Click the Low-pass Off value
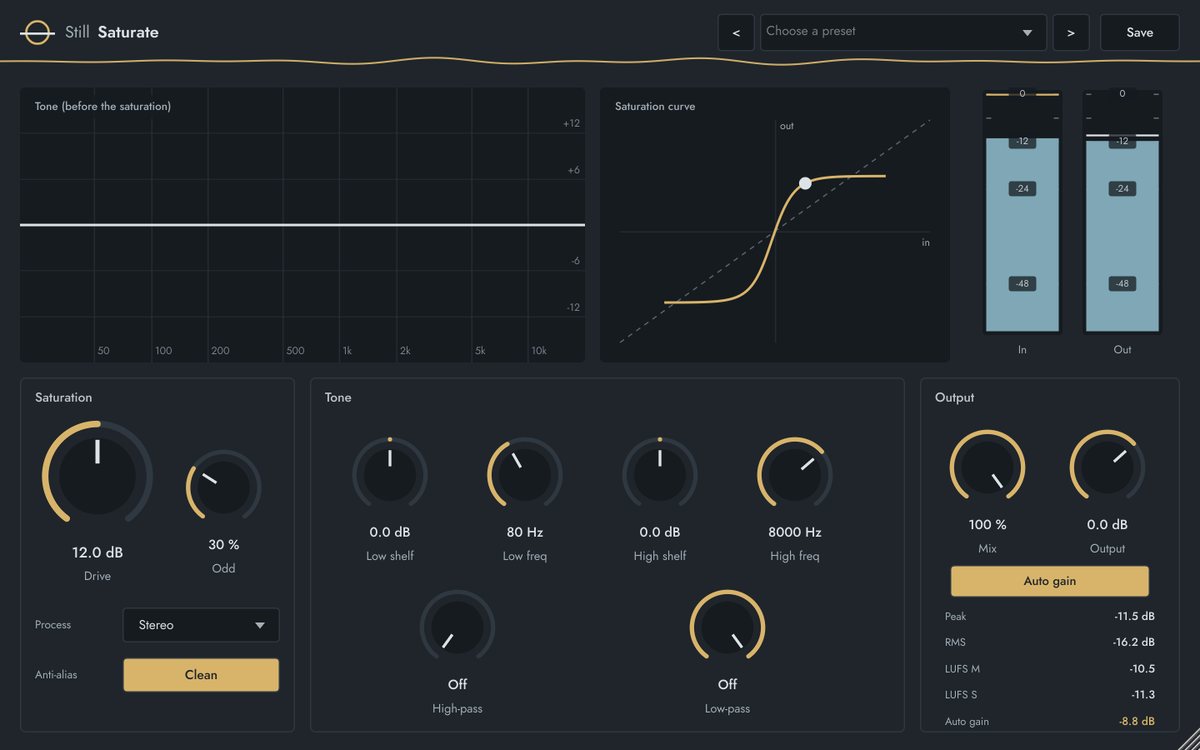The height and width of the screenshot is (750, 1200). [727, 685]
